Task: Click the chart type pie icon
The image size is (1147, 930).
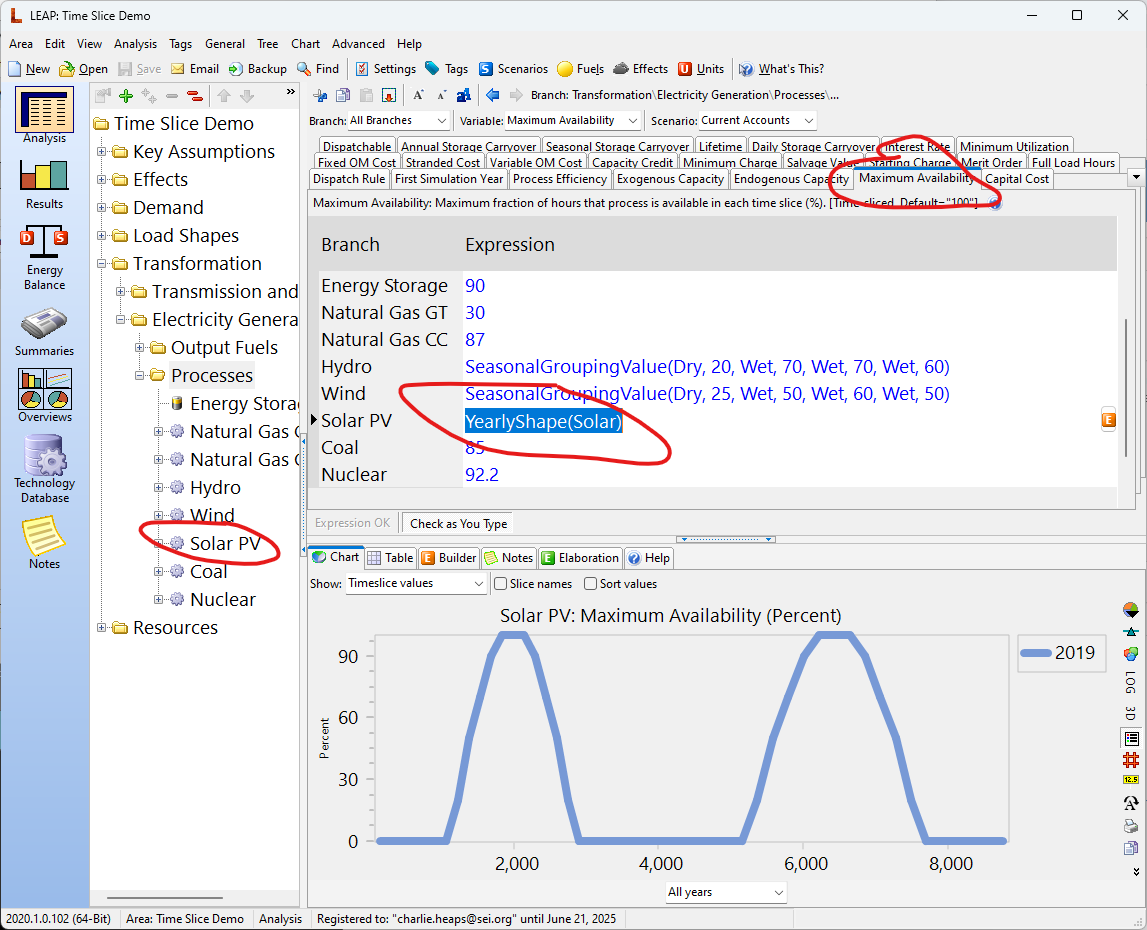Action: click(x=1131, y=610)
